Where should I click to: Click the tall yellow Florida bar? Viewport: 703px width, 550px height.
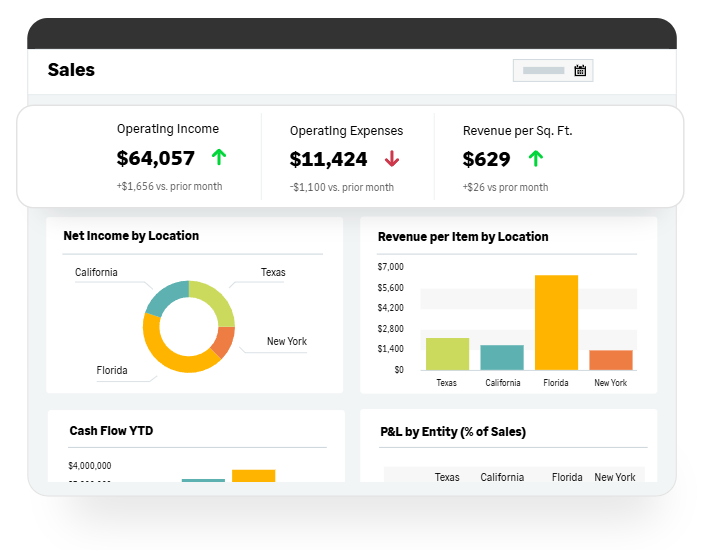coord(556,322)
